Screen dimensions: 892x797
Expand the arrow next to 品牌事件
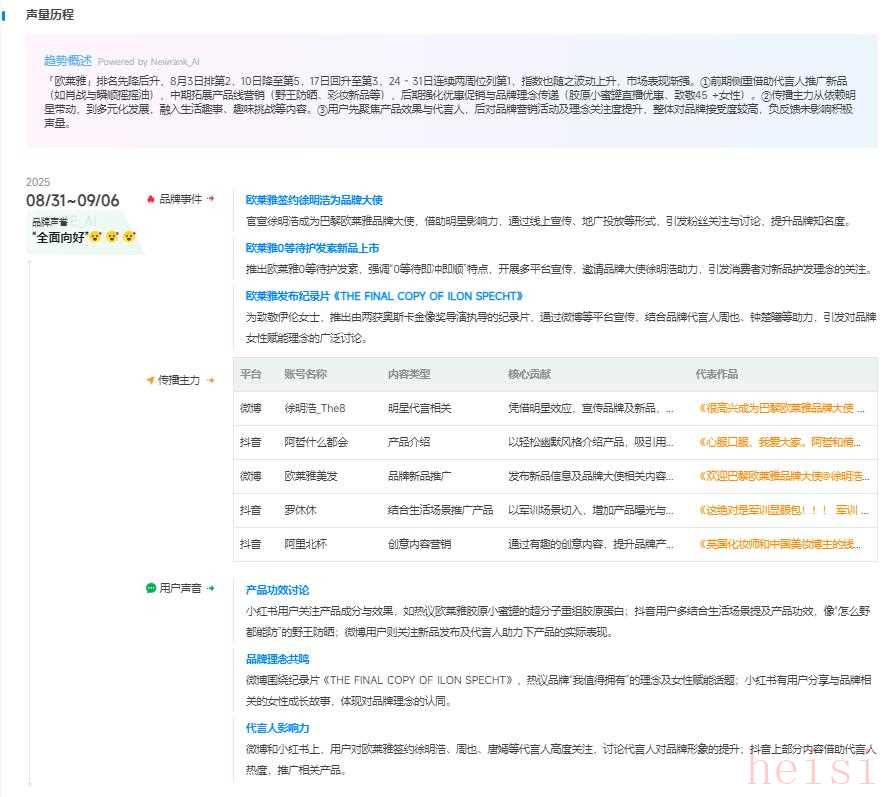click(x=211, y=199)
